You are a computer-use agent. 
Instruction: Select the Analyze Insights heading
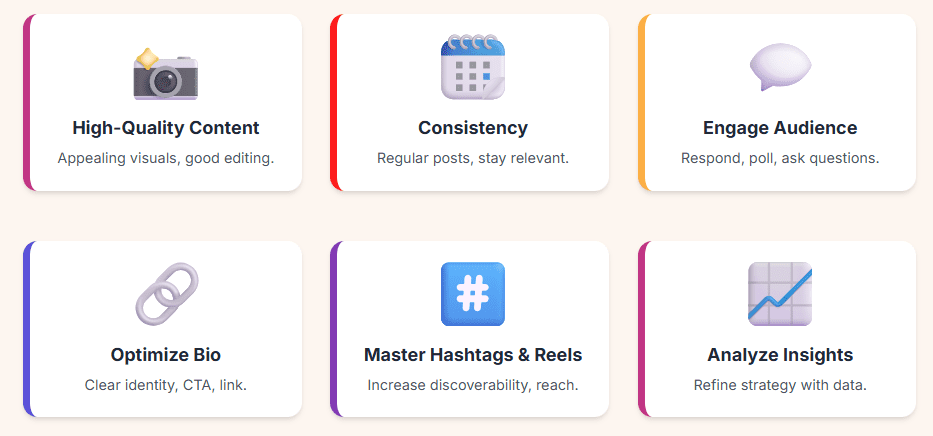[780, 355]
